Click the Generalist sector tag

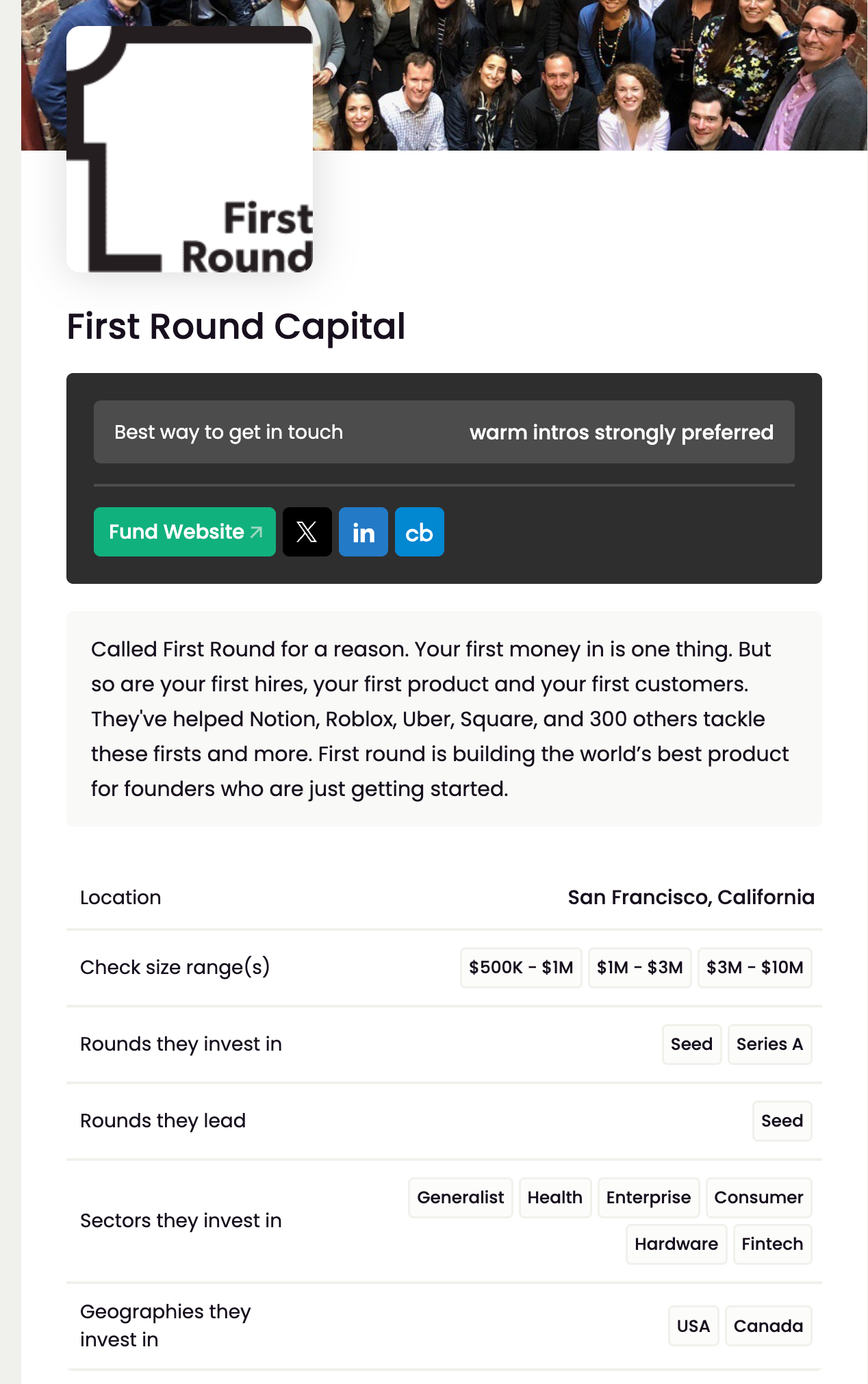[460, 1197]
